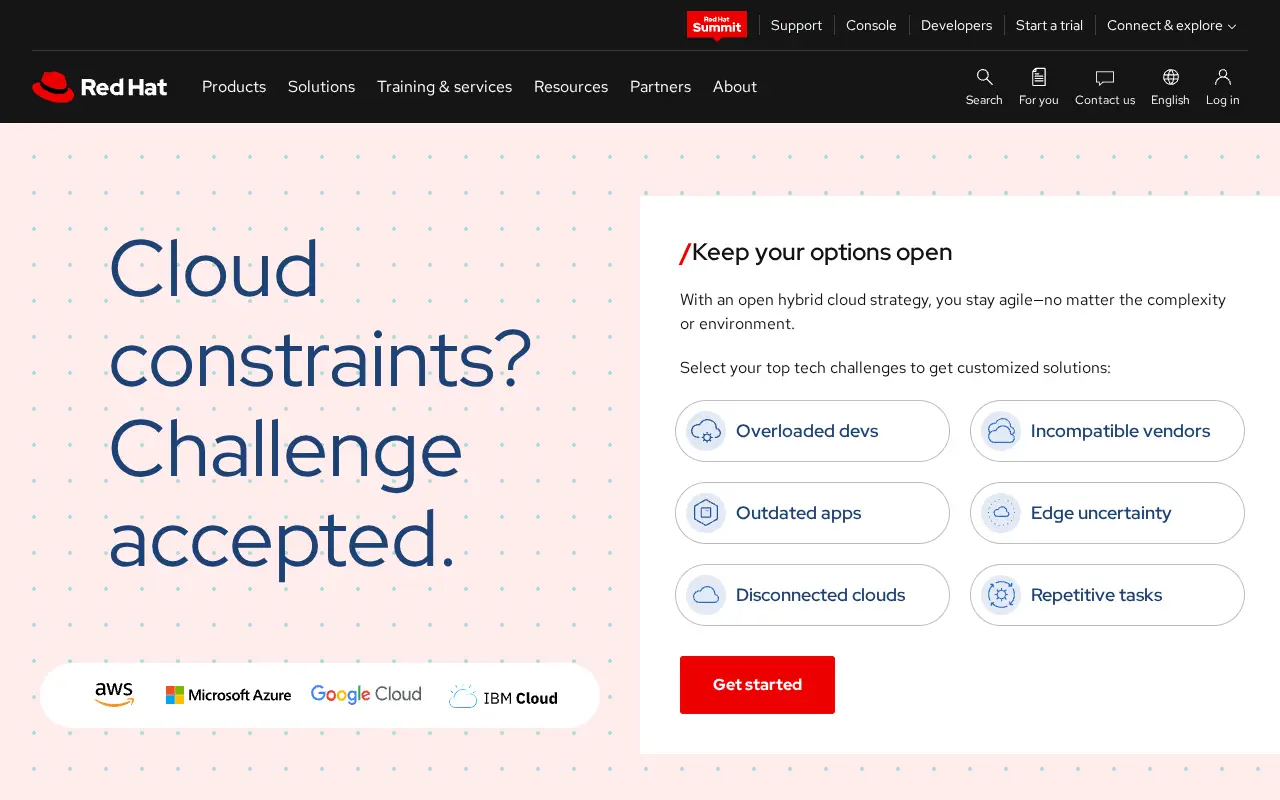Go to the Support link
The image size is (1280, 800).
[x=796, y=26]
